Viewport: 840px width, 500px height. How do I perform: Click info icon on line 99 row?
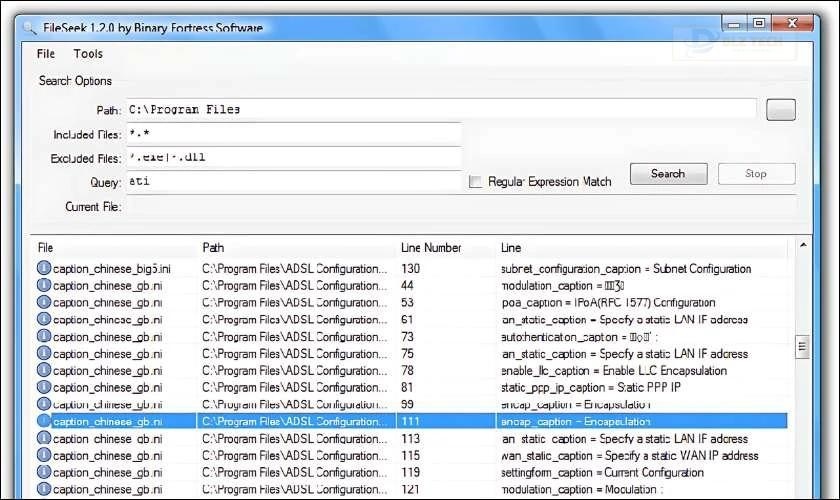[x=43, y=404]
